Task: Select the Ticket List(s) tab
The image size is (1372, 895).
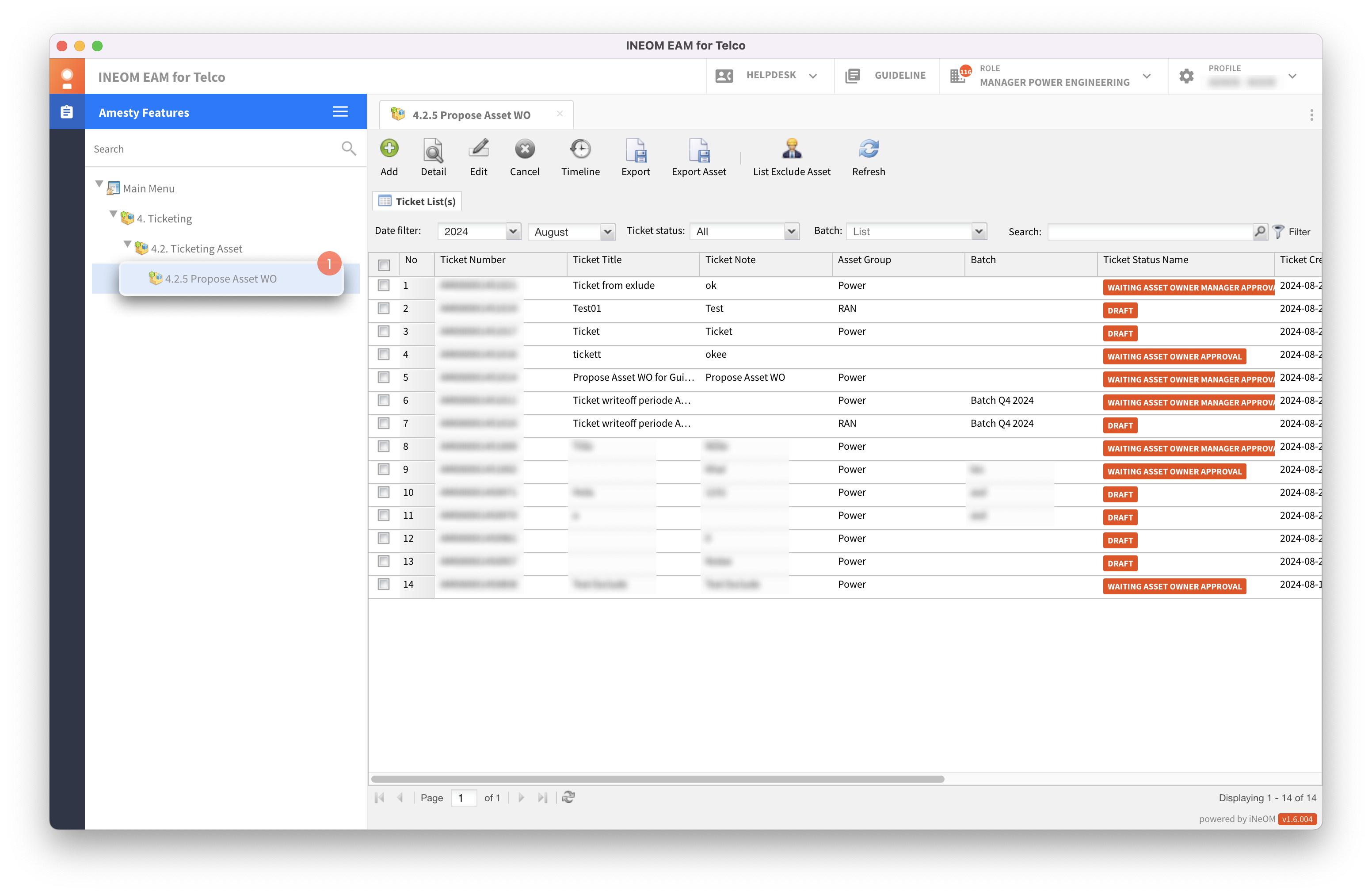Action: point(417,201)
